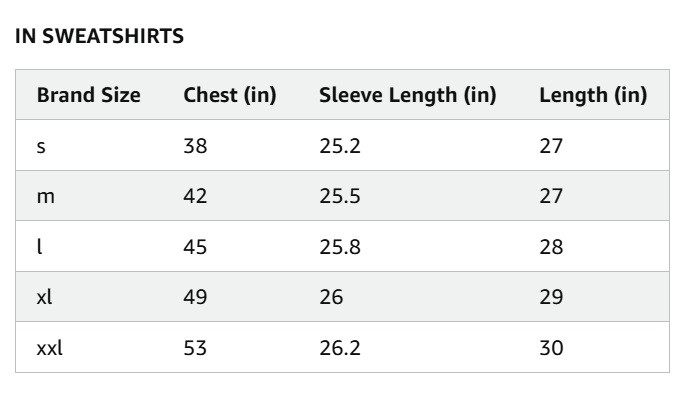Select the size m row label
The height and width of the screenshot is (408, 694).
coord(46,196)
